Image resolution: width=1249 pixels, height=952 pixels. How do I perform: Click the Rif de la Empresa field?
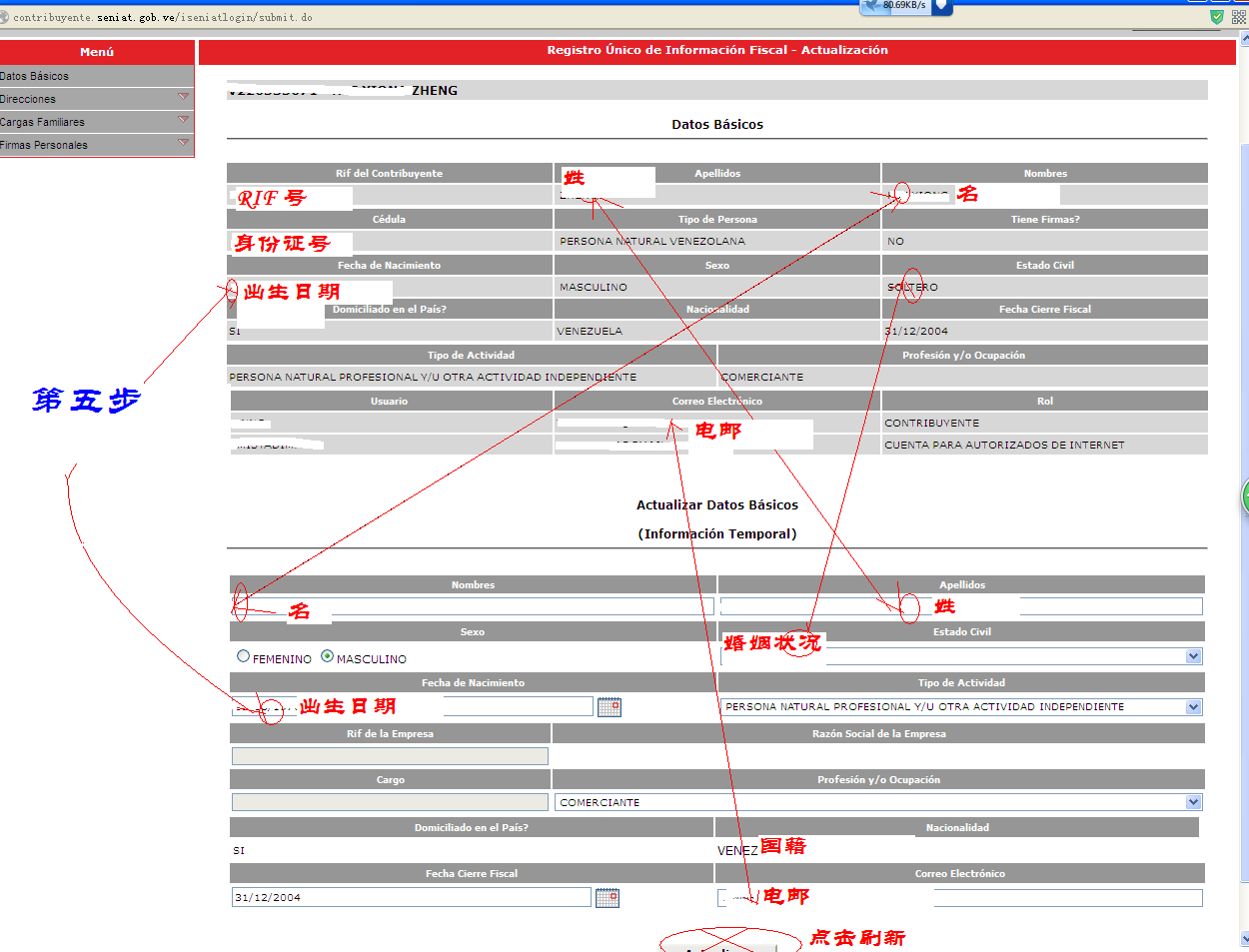click(390, 756)
